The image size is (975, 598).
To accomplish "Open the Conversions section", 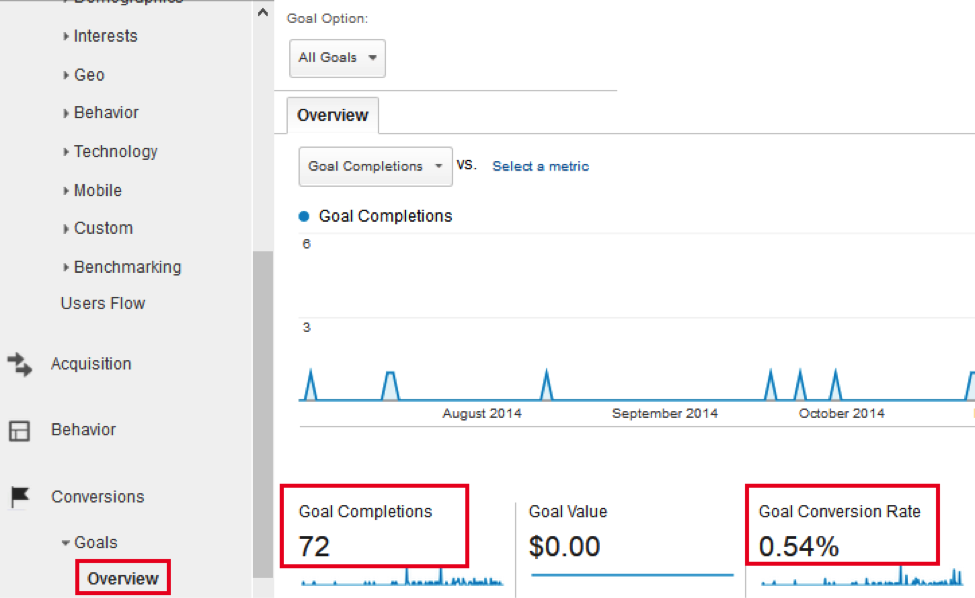I will tap(98, 497).
